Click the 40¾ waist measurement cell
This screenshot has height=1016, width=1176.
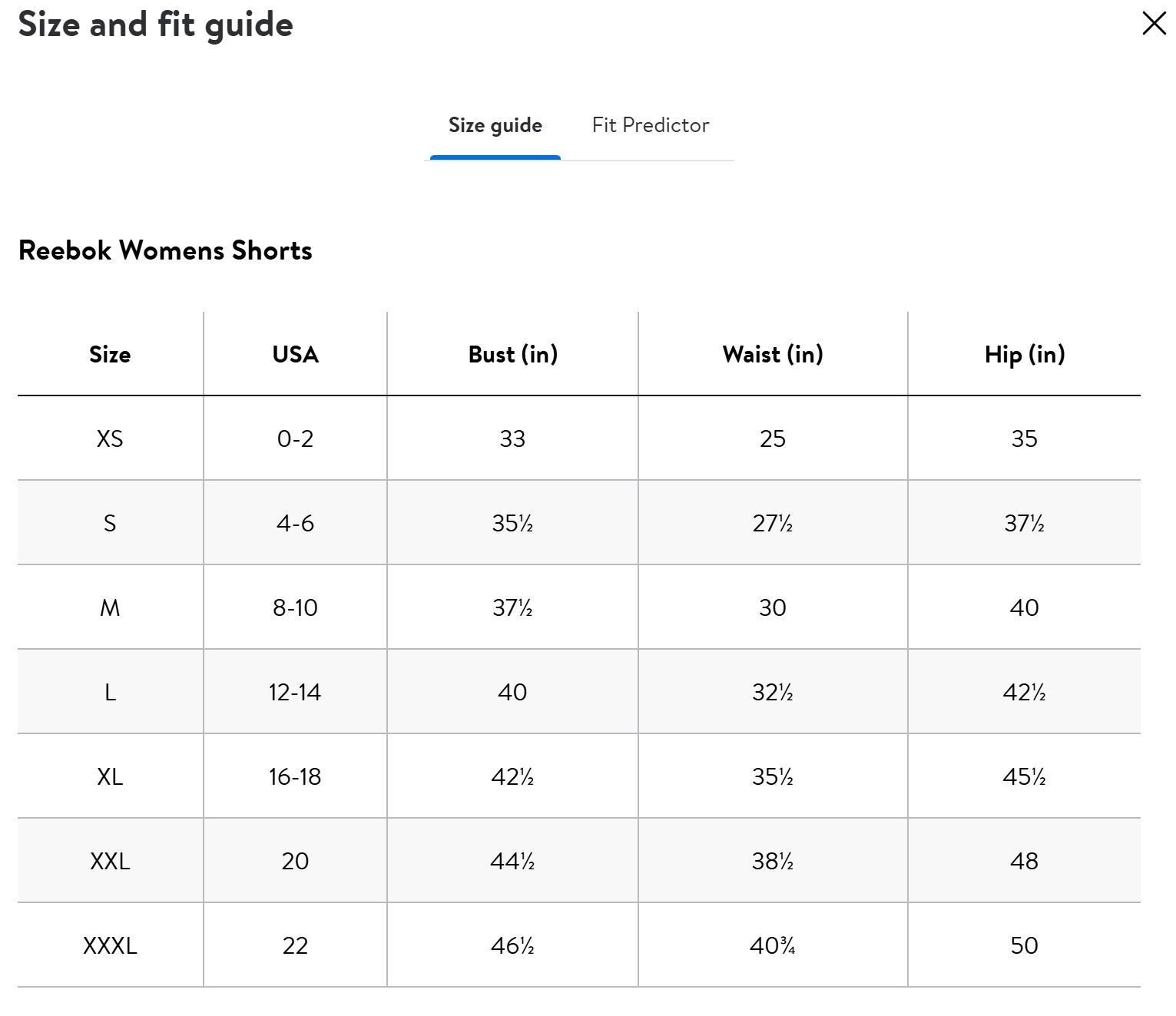pos(773,945)
